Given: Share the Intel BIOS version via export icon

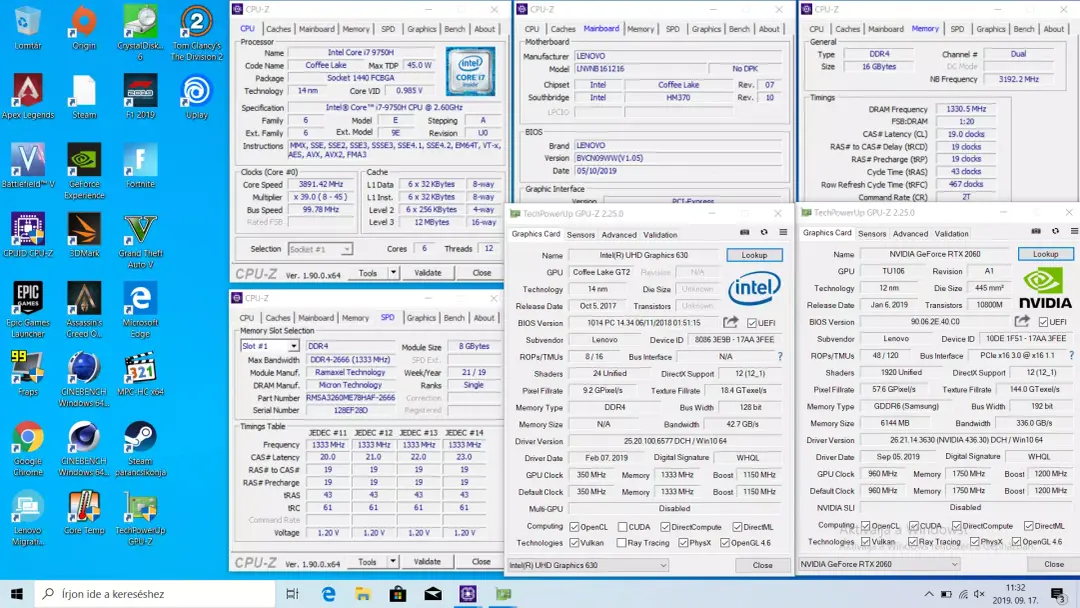Looking at the screenshot, I should (730, 322).
